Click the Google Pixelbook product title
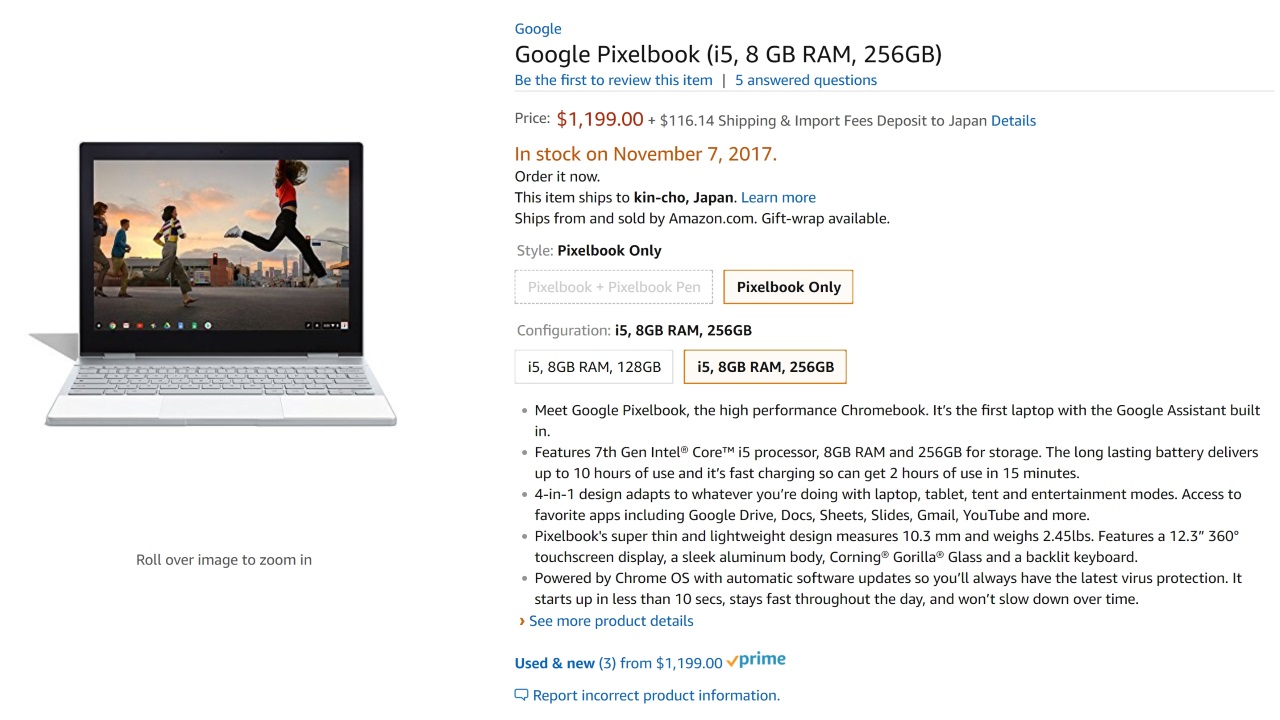 pyautogui.click(x=728, y=54)
